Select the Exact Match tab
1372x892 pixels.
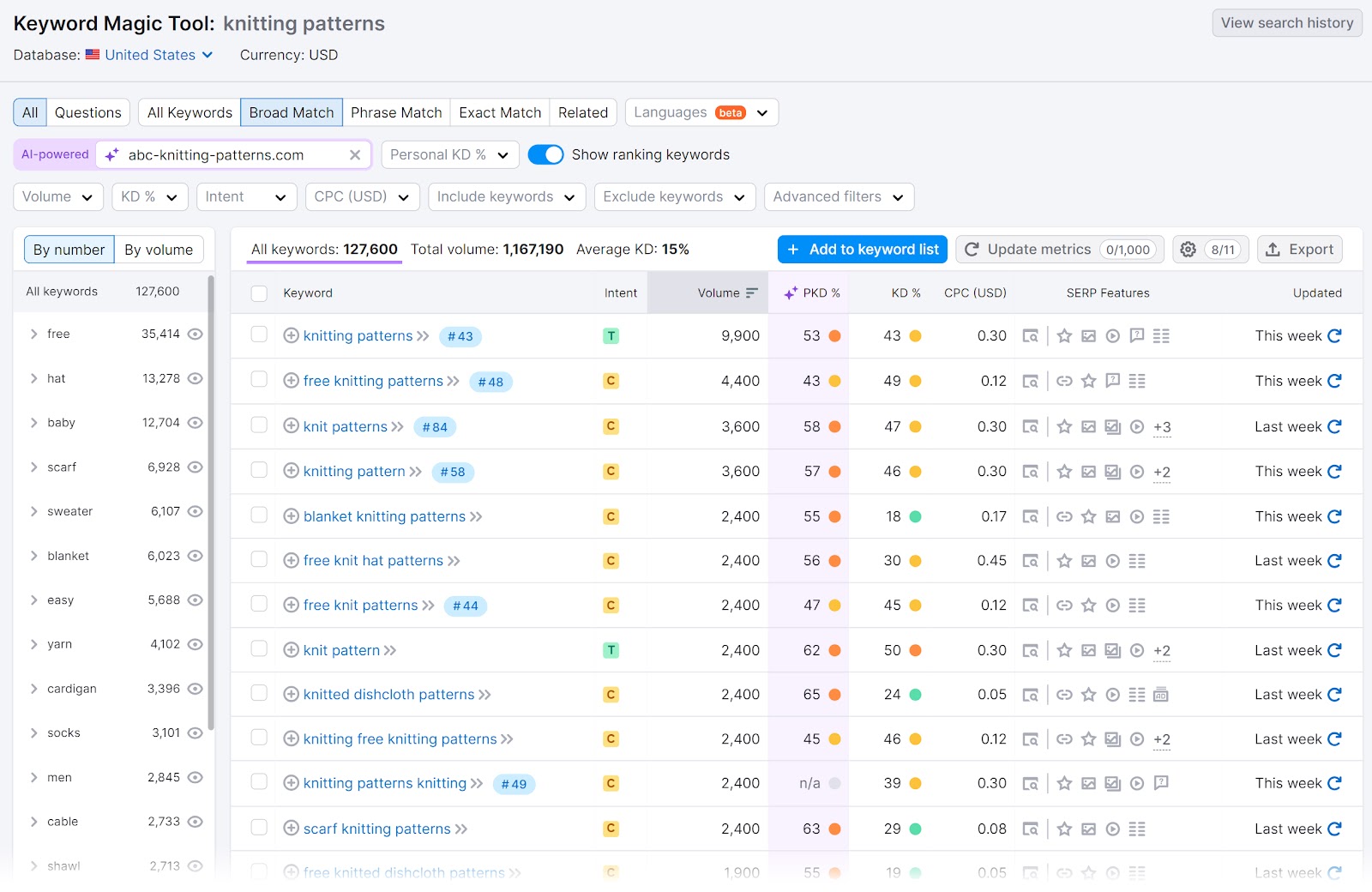click(x=499, y=112)
